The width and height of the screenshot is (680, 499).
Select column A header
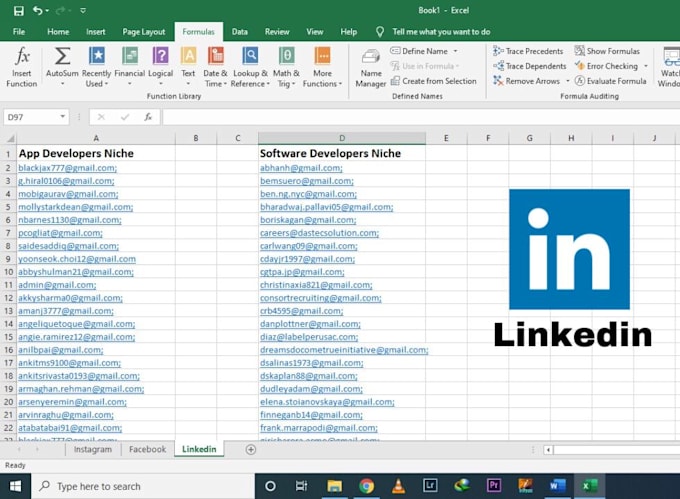[x=96, y=138]
